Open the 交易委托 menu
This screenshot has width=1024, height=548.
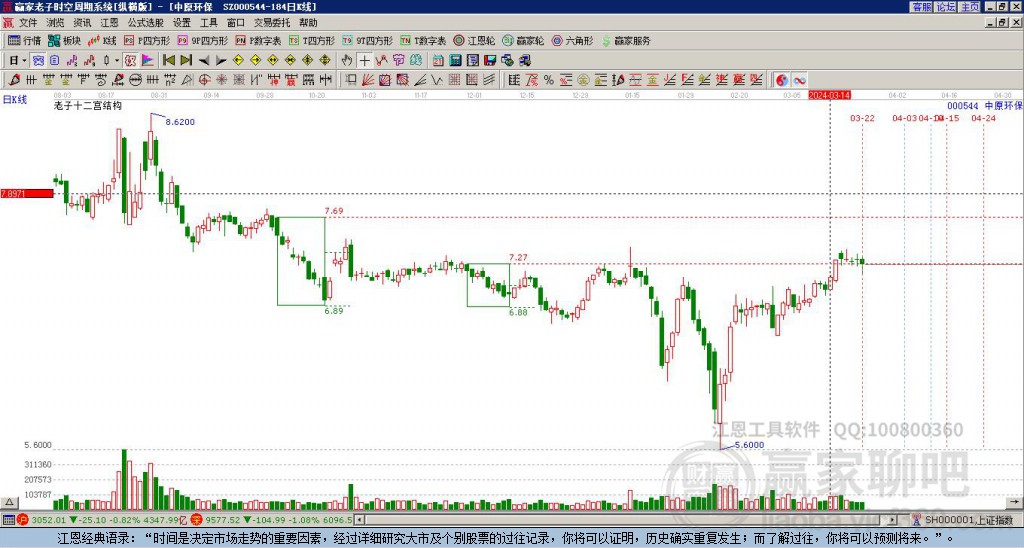[x=272, y=23]
